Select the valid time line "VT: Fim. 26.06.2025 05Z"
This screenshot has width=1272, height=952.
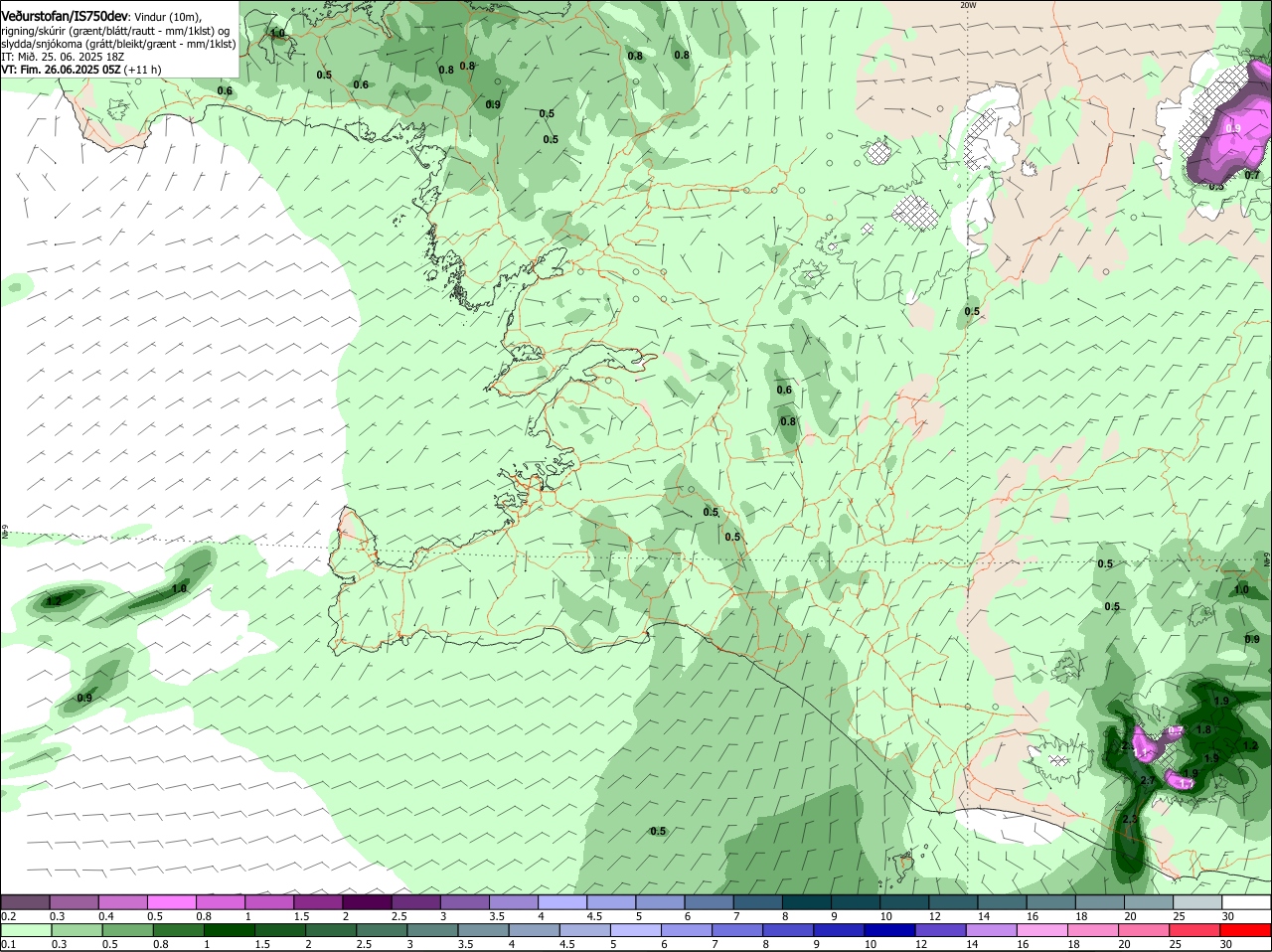click(x=61, y=70)
